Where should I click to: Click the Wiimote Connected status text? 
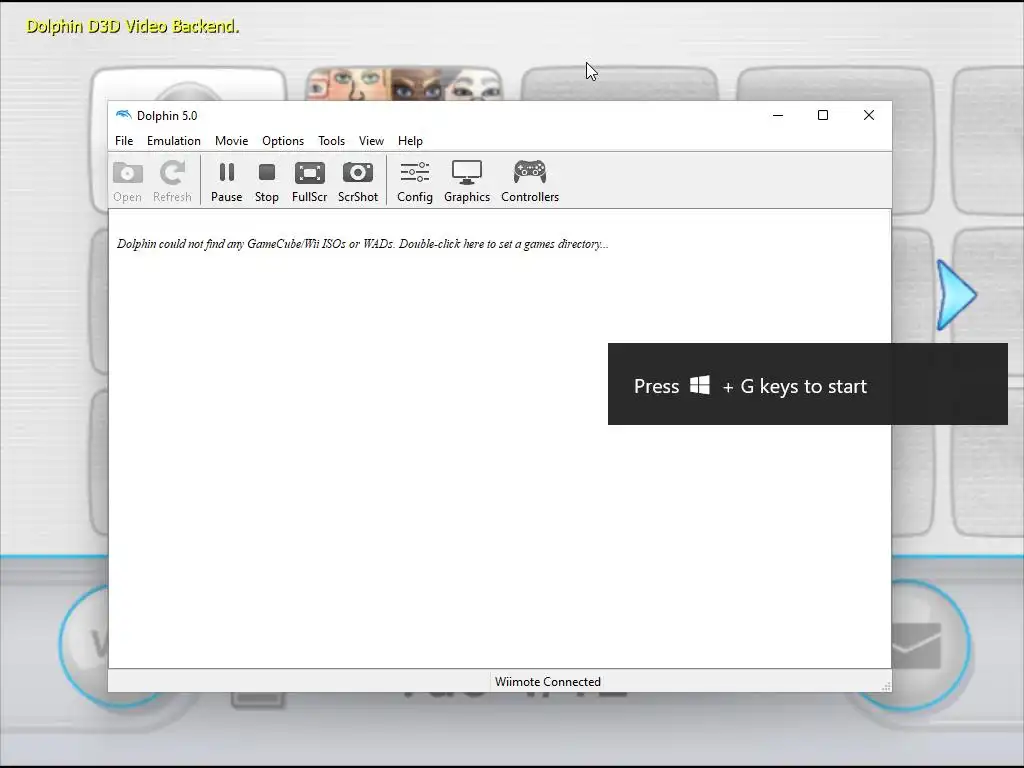click(x=547, y=681)
